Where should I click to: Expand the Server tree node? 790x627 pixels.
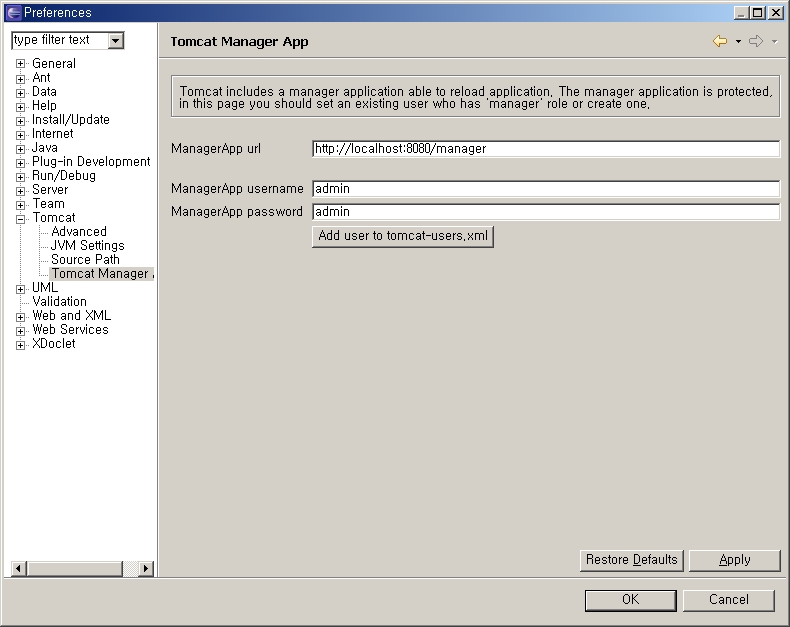tap(20, 191)
